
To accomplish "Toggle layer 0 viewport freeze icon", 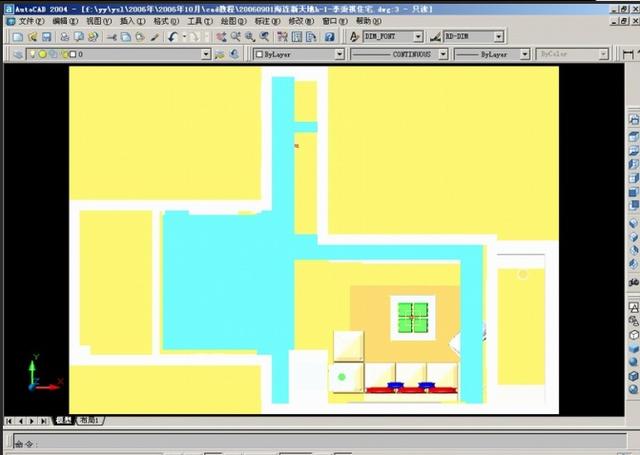I will (x=53, y=54).
